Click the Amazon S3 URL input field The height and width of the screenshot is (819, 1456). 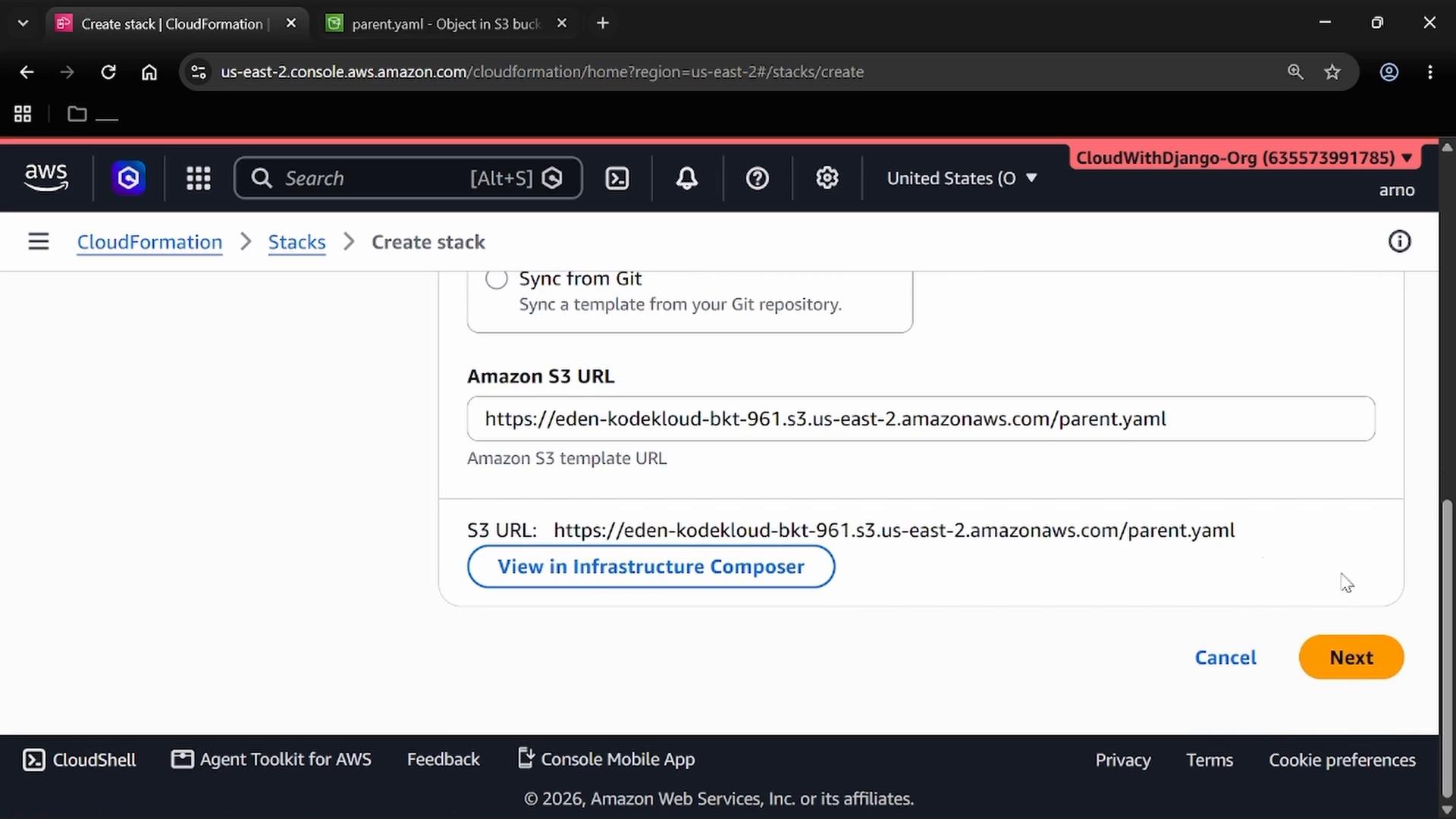pyautogui.click(x=921, y=419)
